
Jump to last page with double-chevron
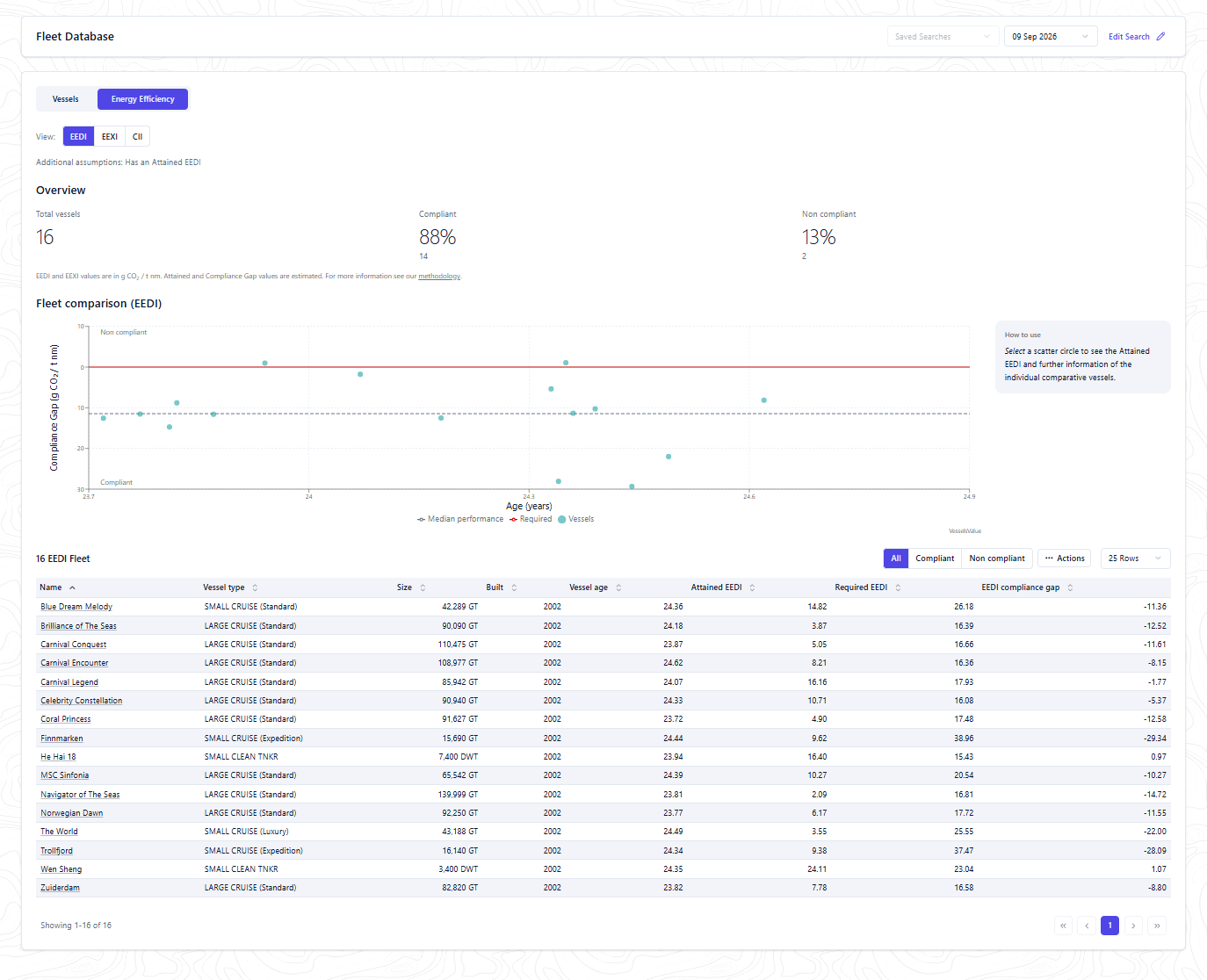pos(1157,926)
